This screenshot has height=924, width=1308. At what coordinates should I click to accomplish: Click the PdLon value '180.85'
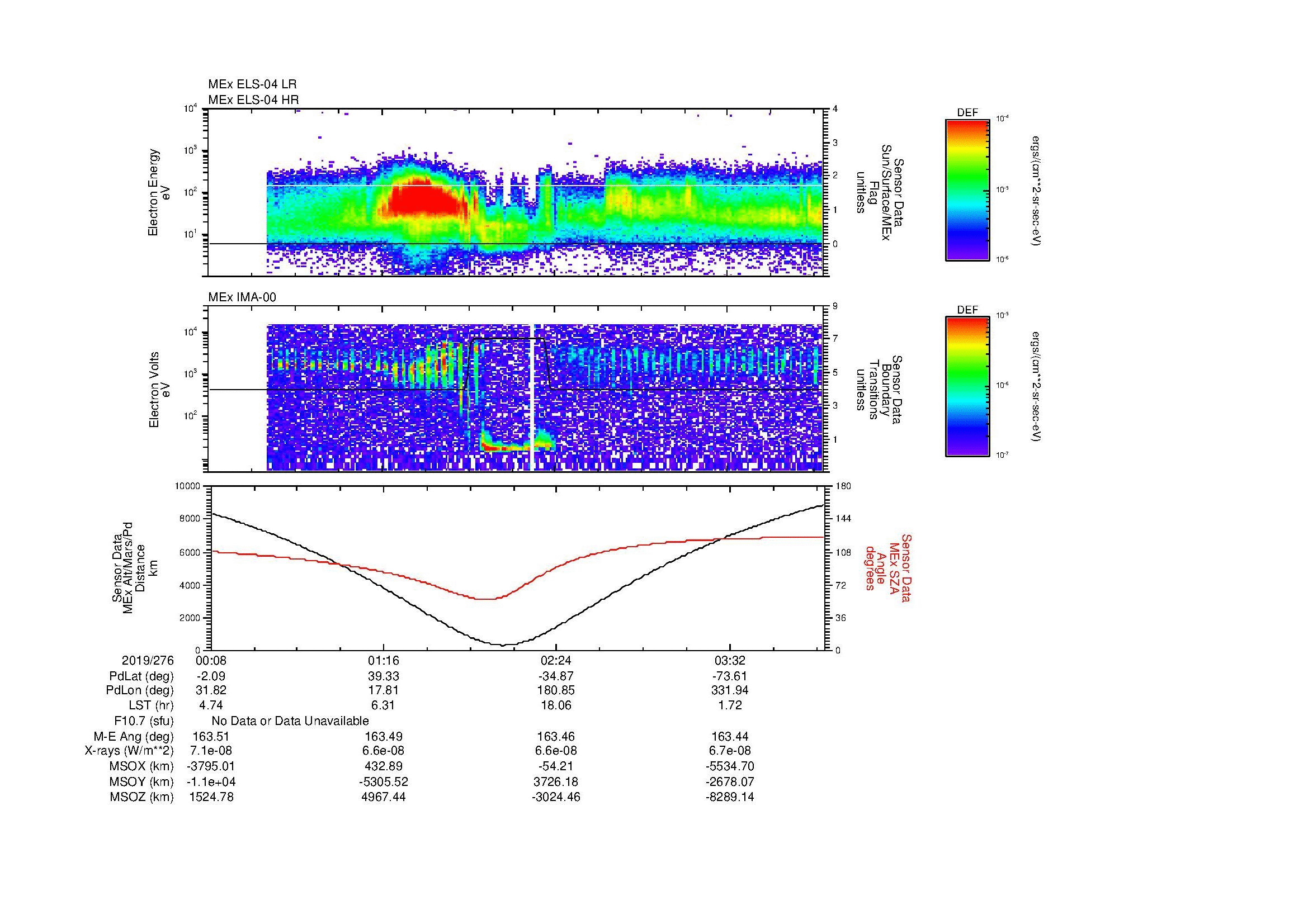tap(556, 690)
